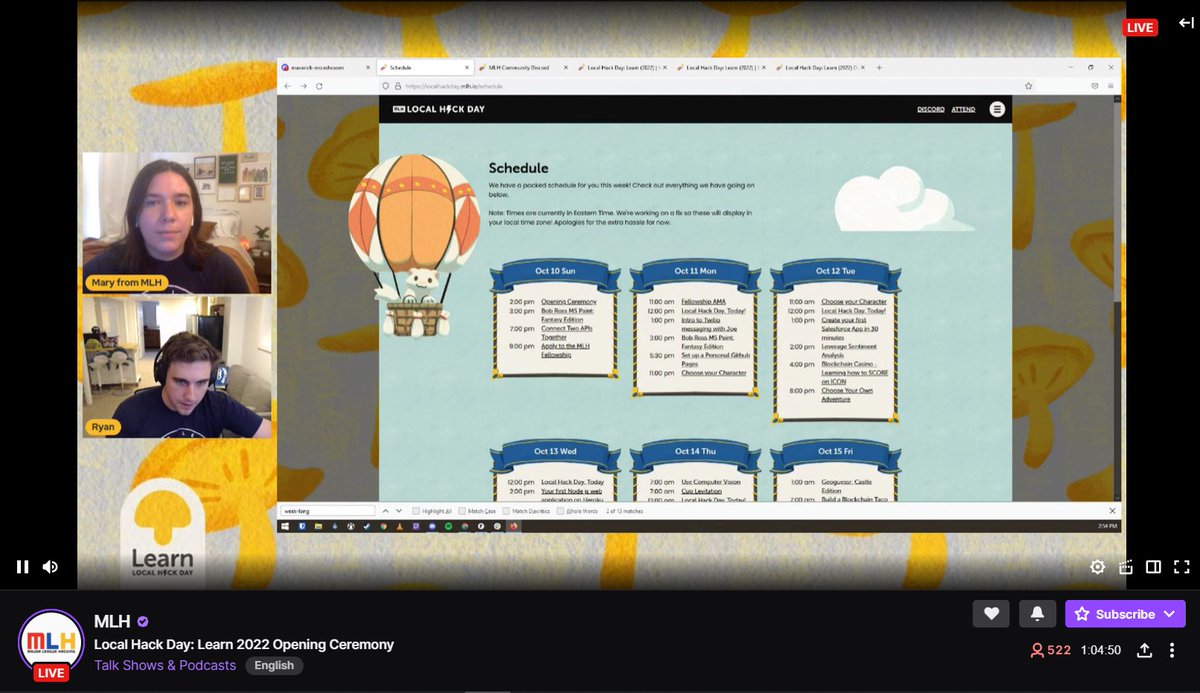Viewport: 1200px width, 693px height.
Task: Close the find bar
Action: (x=1112, y=510)
